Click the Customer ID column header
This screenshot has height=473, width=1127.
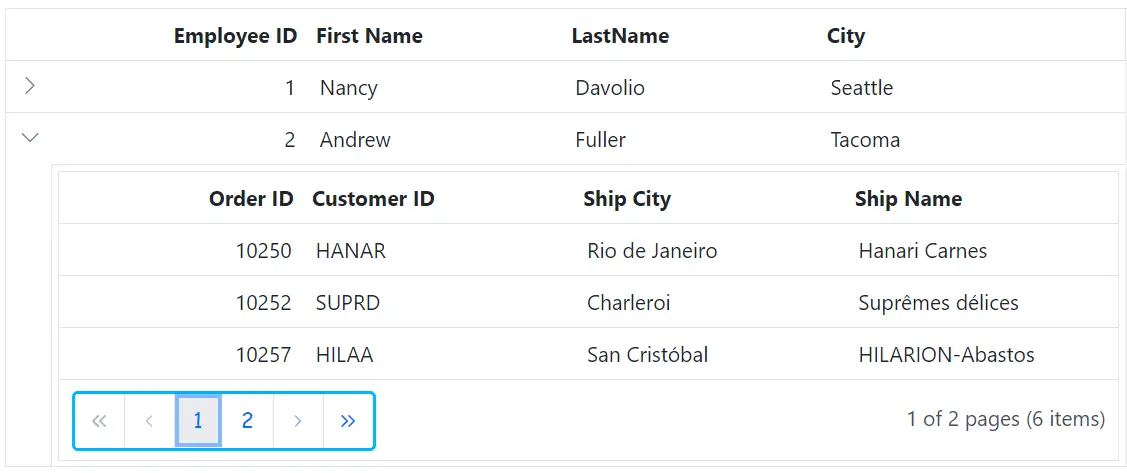pos(373,199)
